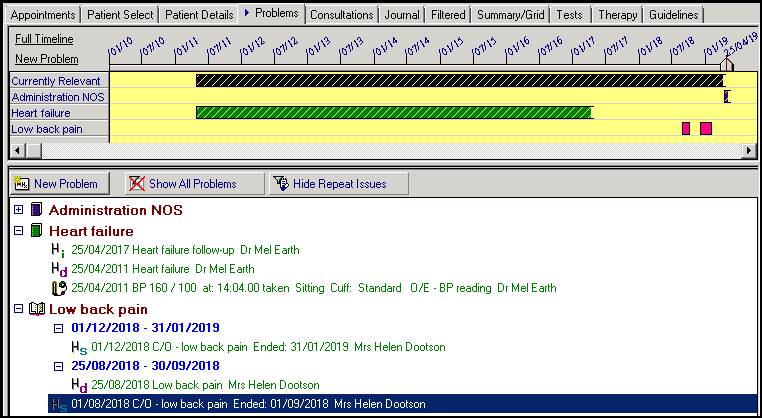Click the 25/04/2011 Heart failure diagnosis icon

58,270
